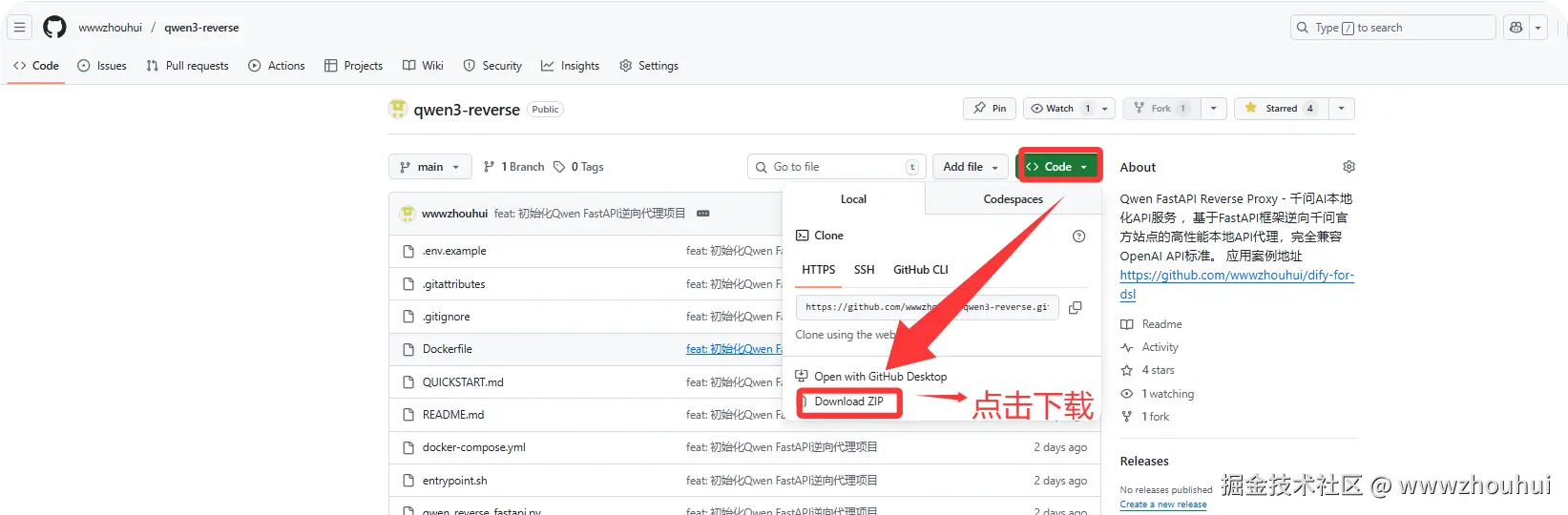Open the .gitignore file

pyautogui.click(x=446, y=317)
